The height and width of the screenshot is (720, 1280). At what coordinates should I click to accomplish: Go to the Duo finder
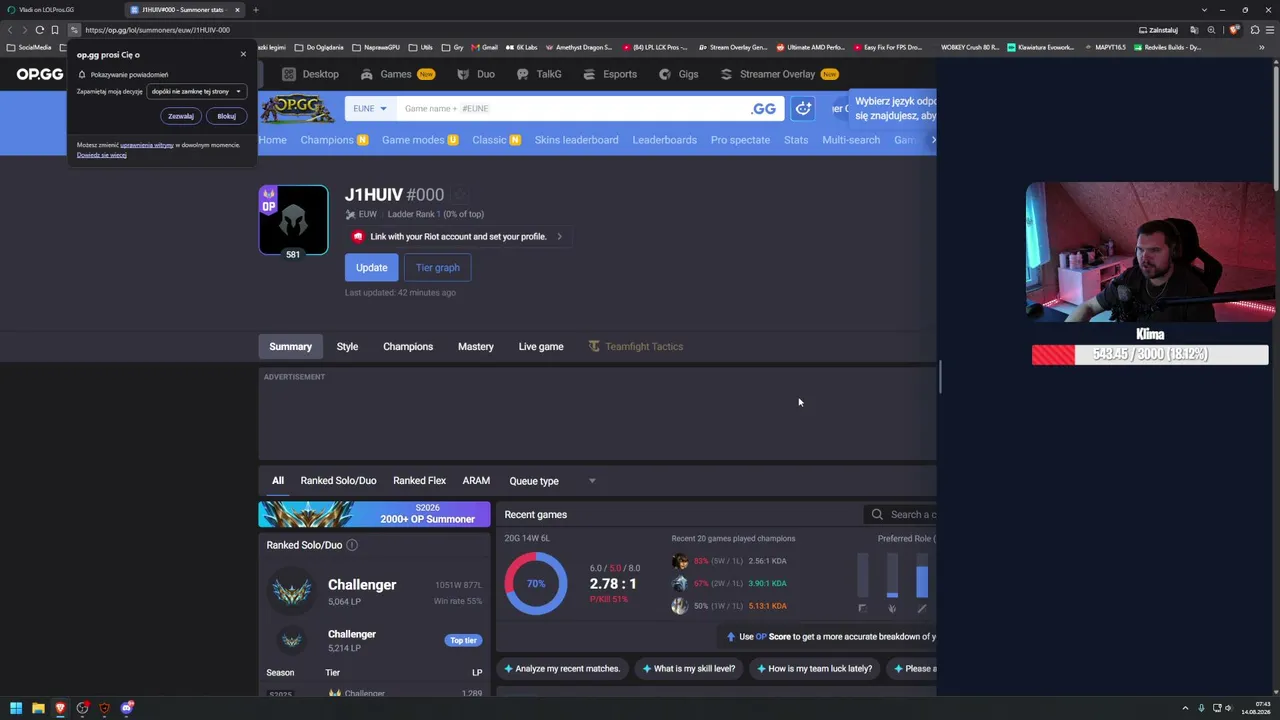click(x=476, y=74)
